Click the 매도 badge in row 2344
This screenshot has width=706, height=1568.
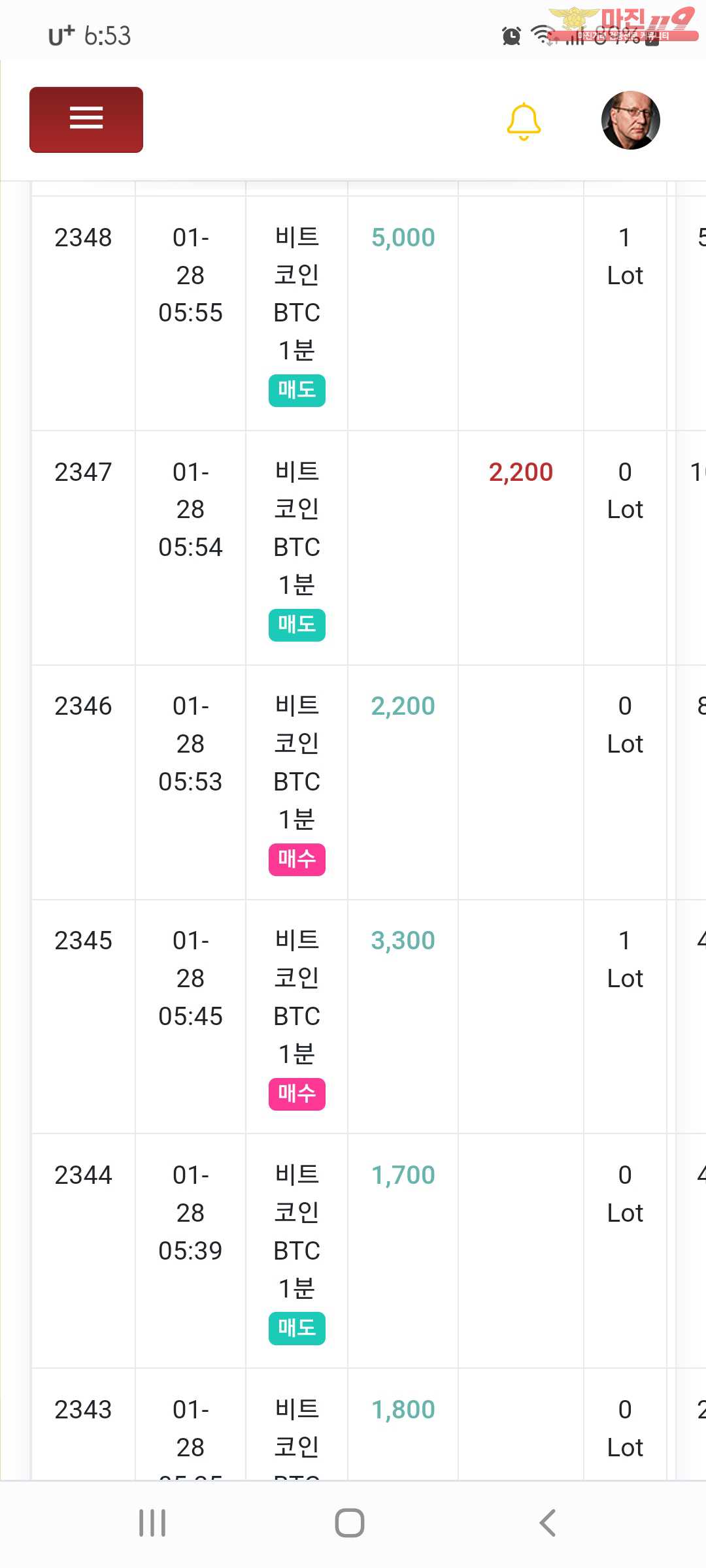pyautogui.click(x=297, y=1328)
